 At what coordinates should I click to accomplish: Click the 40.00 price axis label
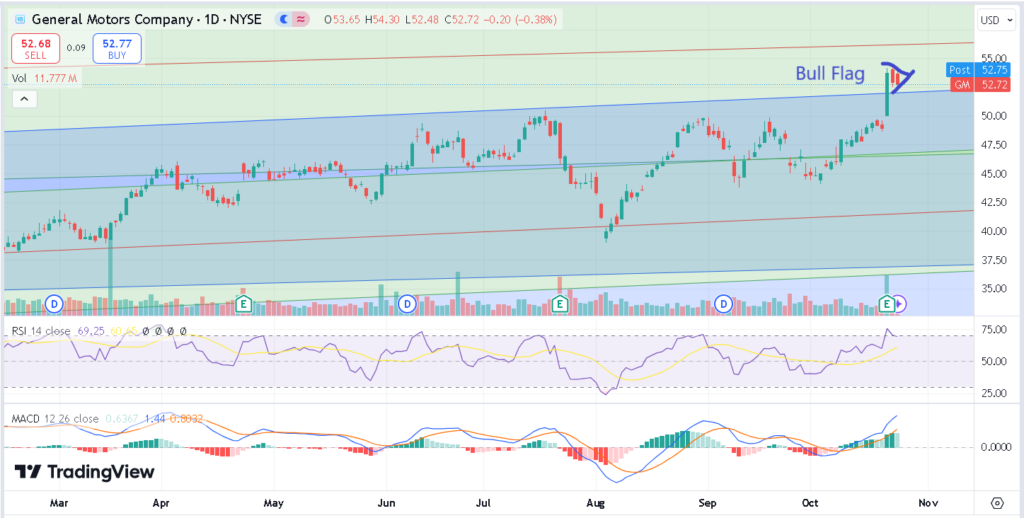pyautogui.click(x=992, y=231)
